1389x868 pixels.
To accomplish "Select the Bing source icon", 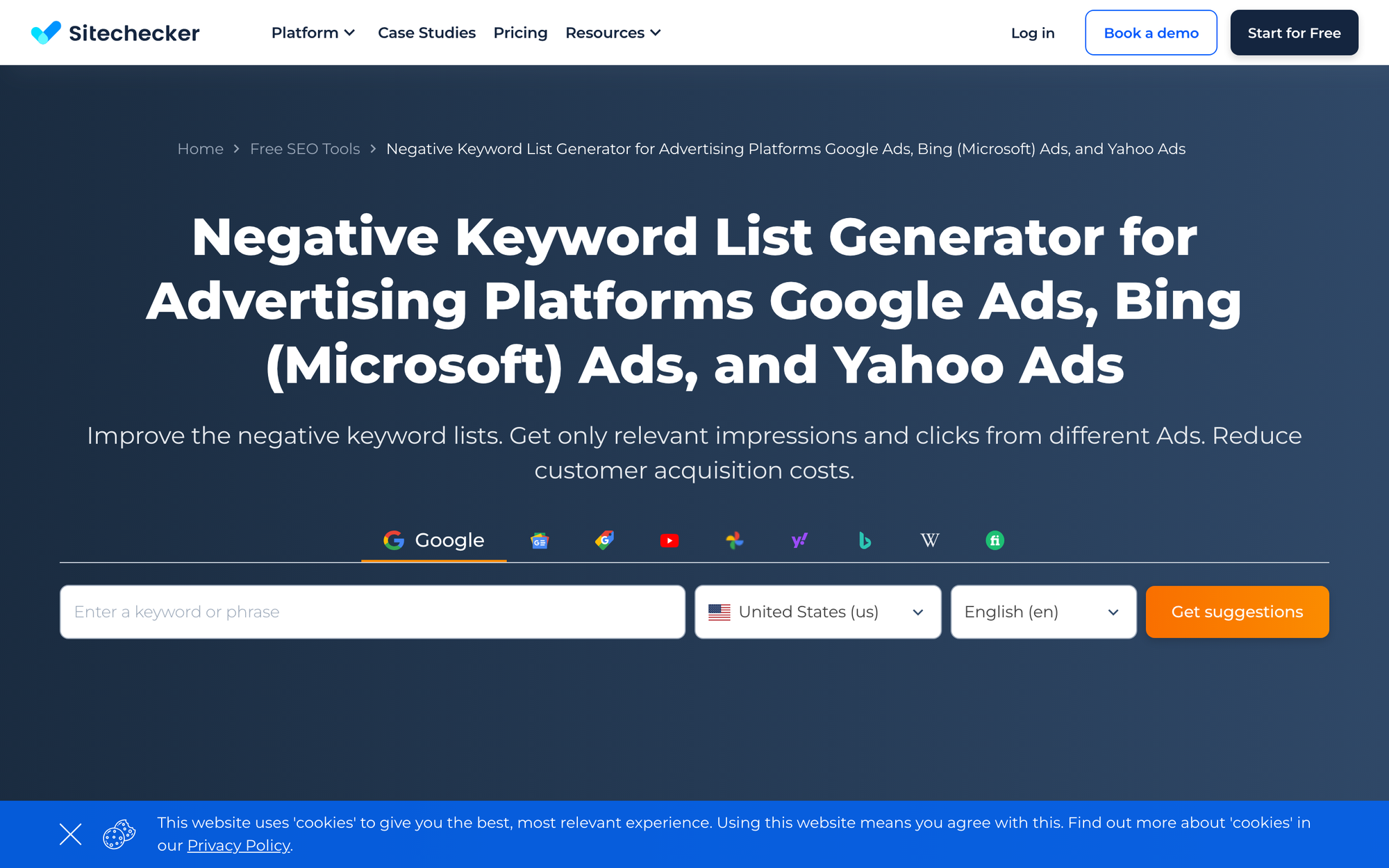I will [x=865, y=540].
